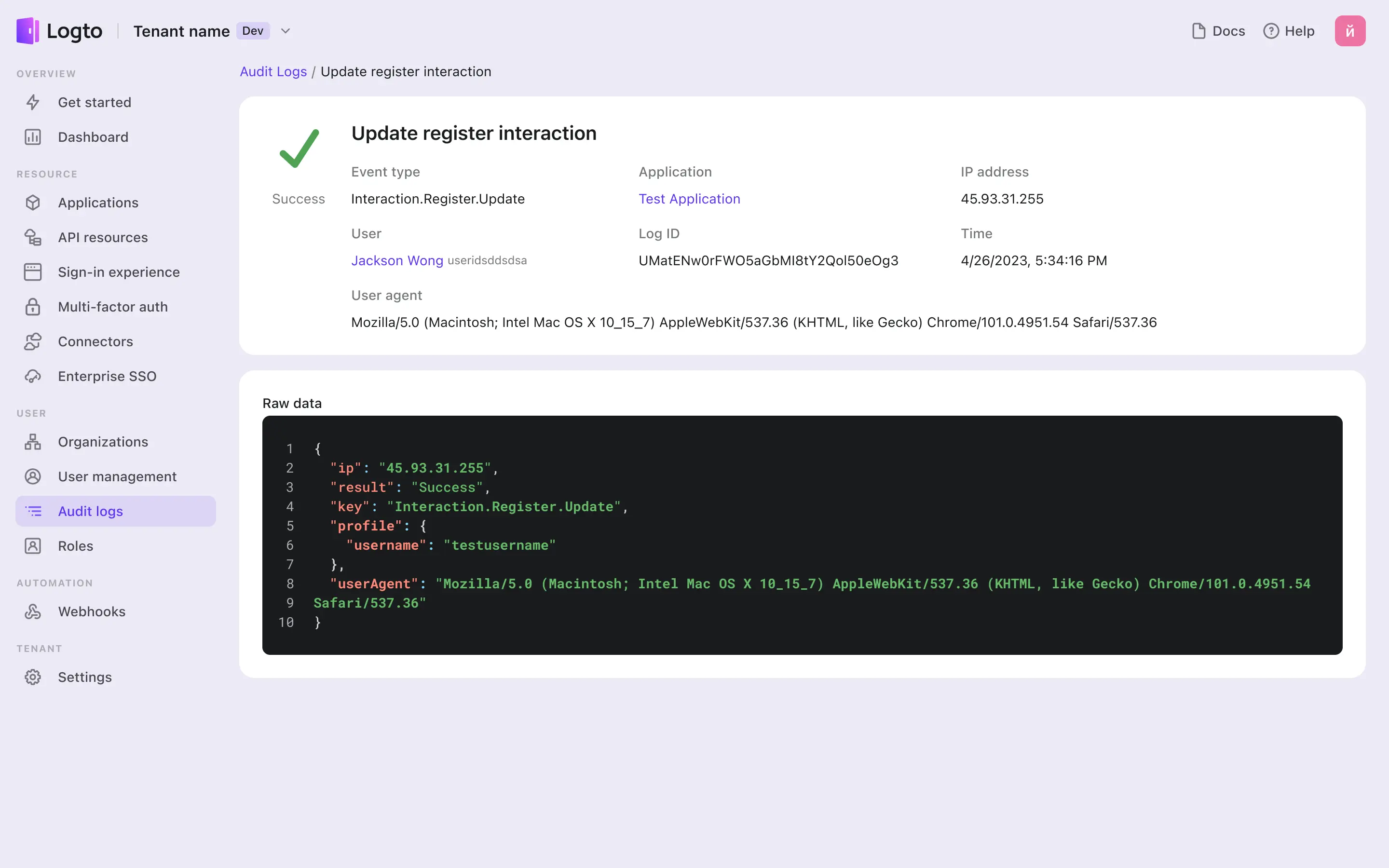Click the Jackson Wong user profile link

pos(397,260)
